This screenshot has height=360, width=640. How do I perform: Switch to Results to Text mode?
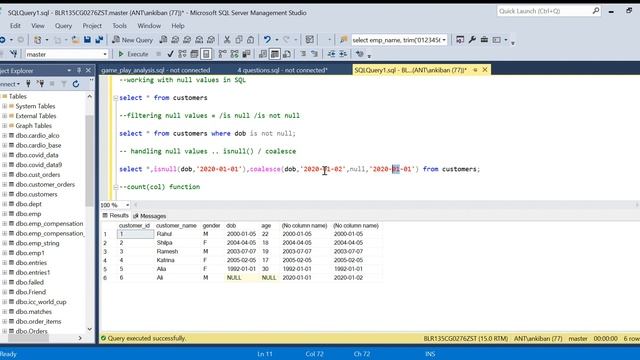point(263,54)
